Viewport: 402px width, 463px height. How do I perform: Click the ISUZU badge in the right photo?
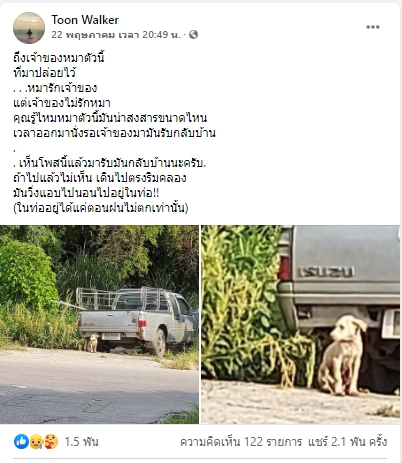tap(326, 272)
